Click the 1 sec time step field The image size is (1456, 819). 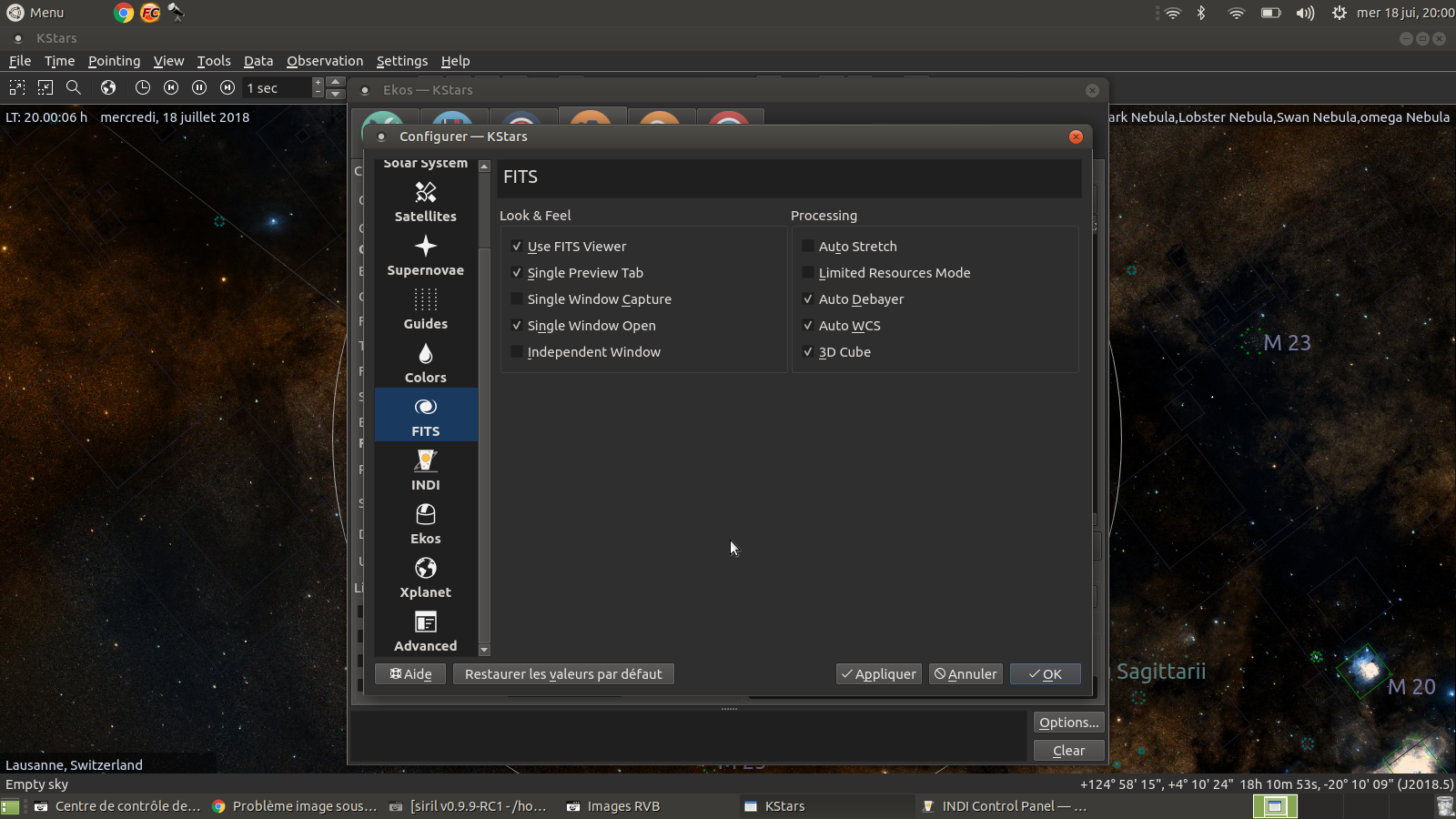coord(277,87)
